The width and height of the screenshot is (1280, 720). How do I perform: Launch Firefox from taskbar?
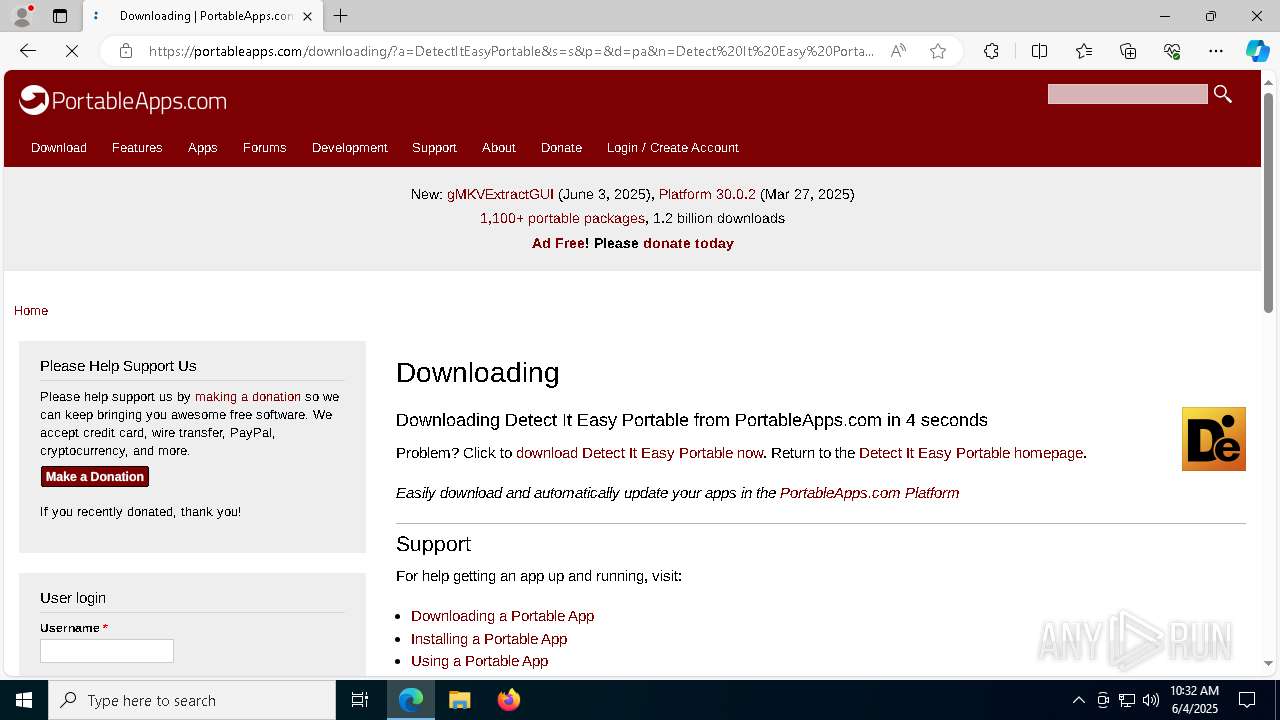508,700
